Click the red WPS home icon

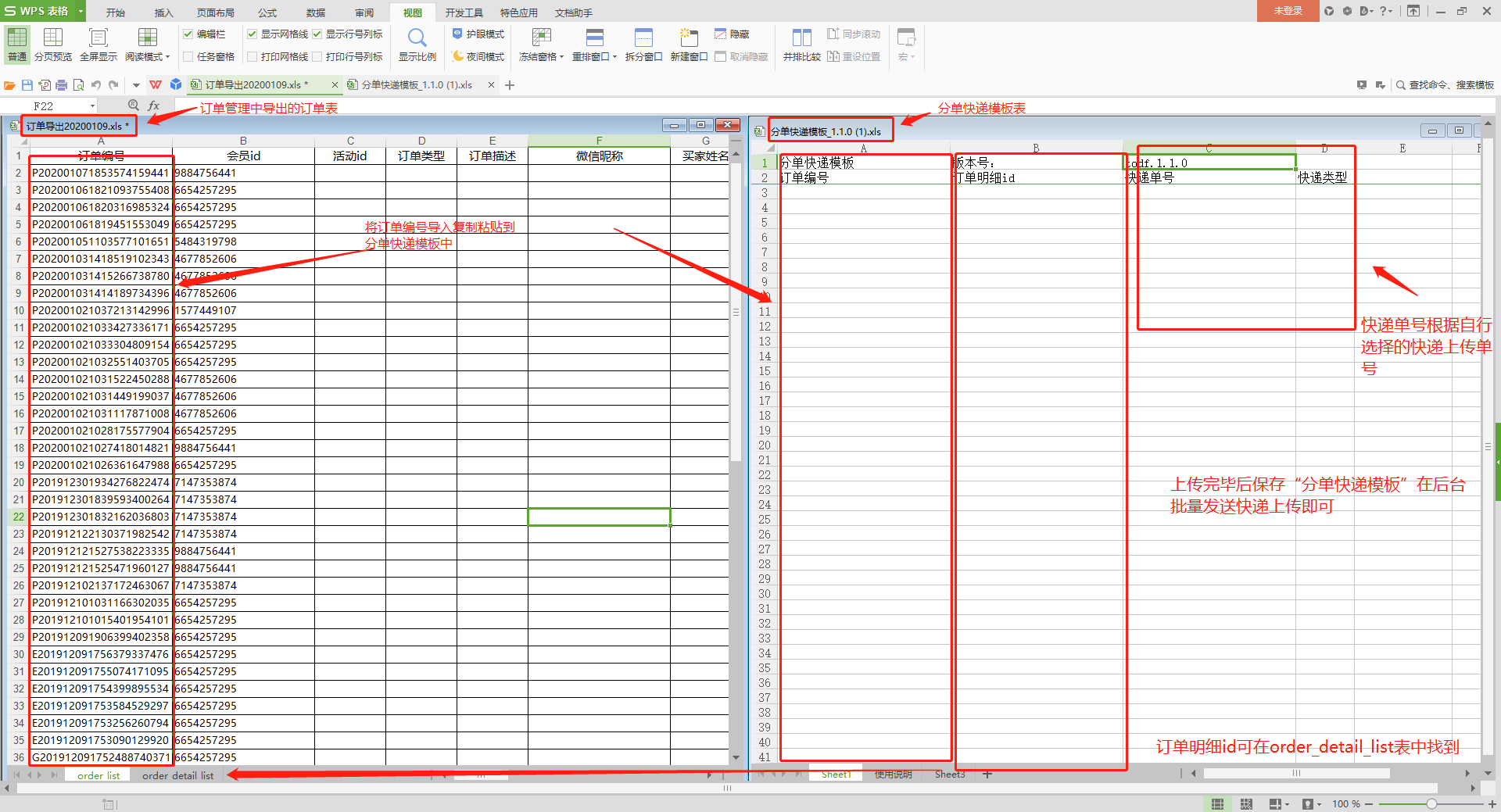point(156,85)
